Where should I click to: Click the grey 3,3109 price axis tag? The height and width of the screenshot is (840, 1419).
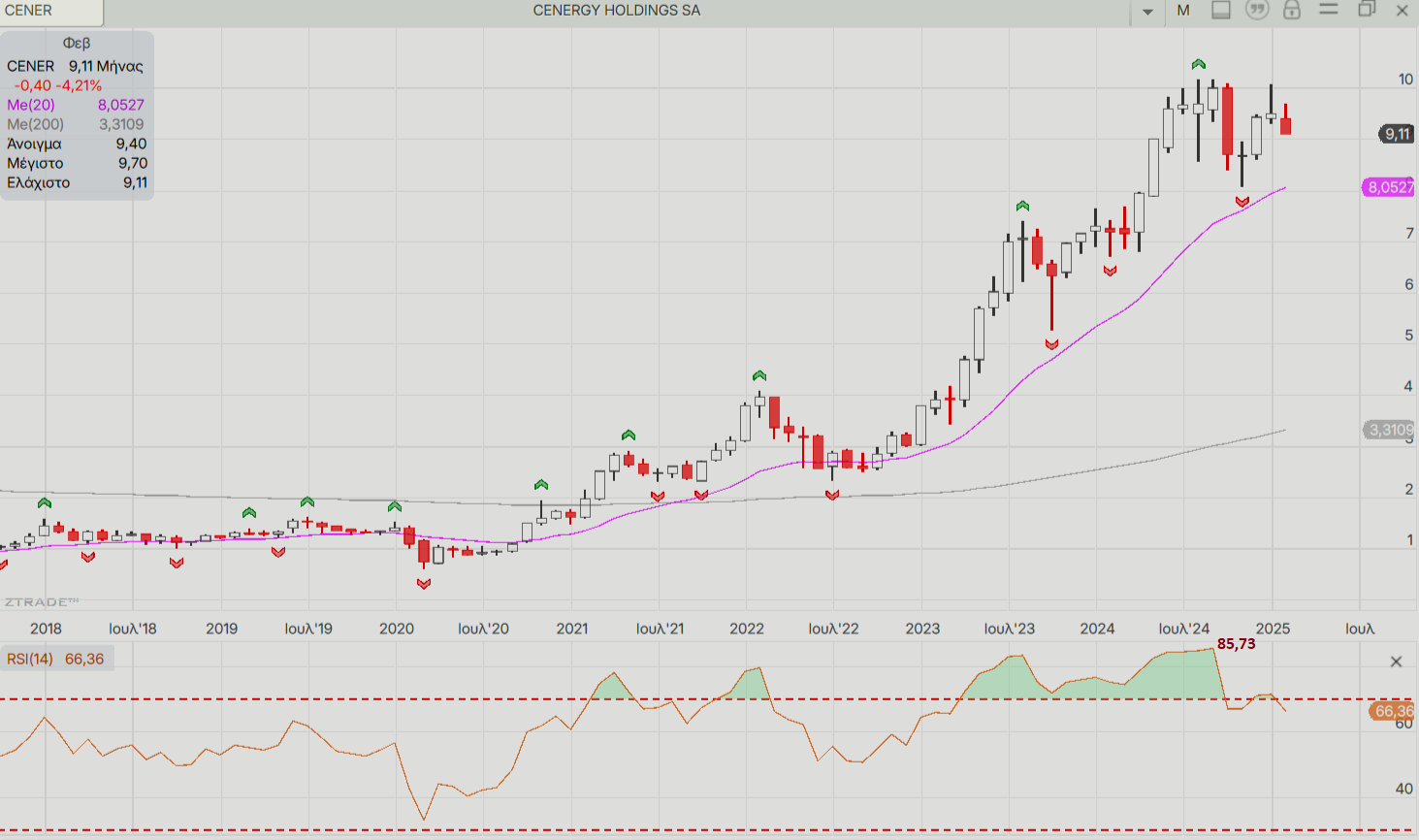click(1390, 430)
